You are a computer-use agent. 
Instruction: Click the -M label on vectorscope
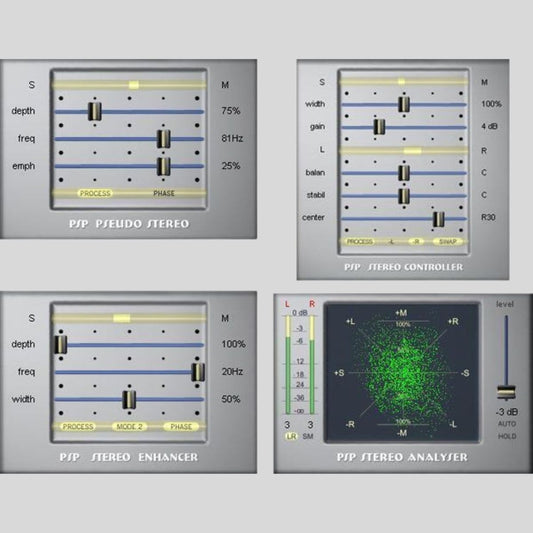402,433
